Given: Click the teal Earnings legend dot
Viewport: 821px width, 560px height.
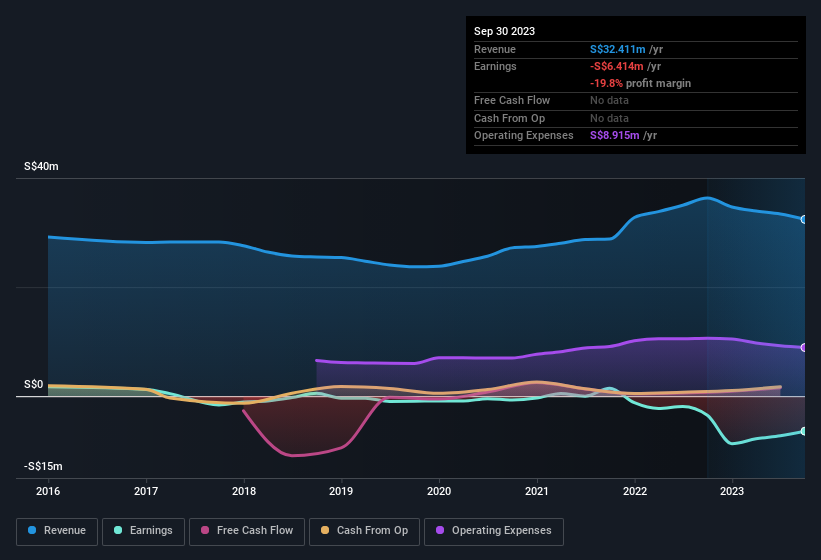Looking at the screenshot, I should pyautogui.click(x=118, y=530).
